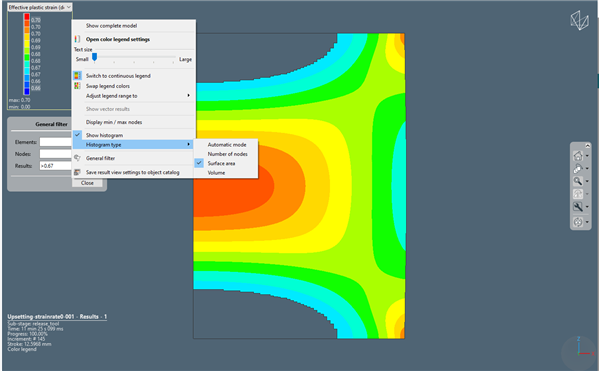This screenshot has width=599, height=371.
Task: Click the legend Text size slider handle
Action: pos(94,57)
